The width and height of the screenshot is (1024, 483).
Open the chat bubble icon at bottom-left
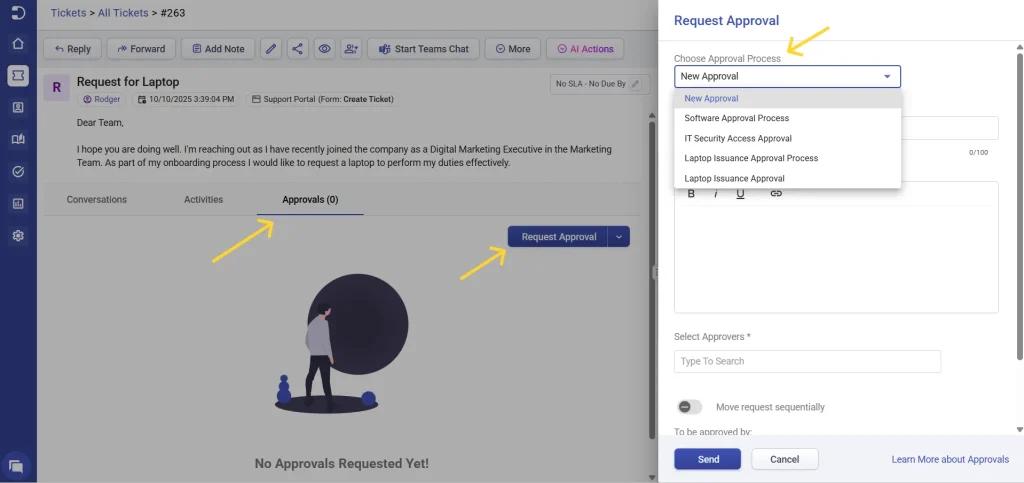(x=17, y=465)
